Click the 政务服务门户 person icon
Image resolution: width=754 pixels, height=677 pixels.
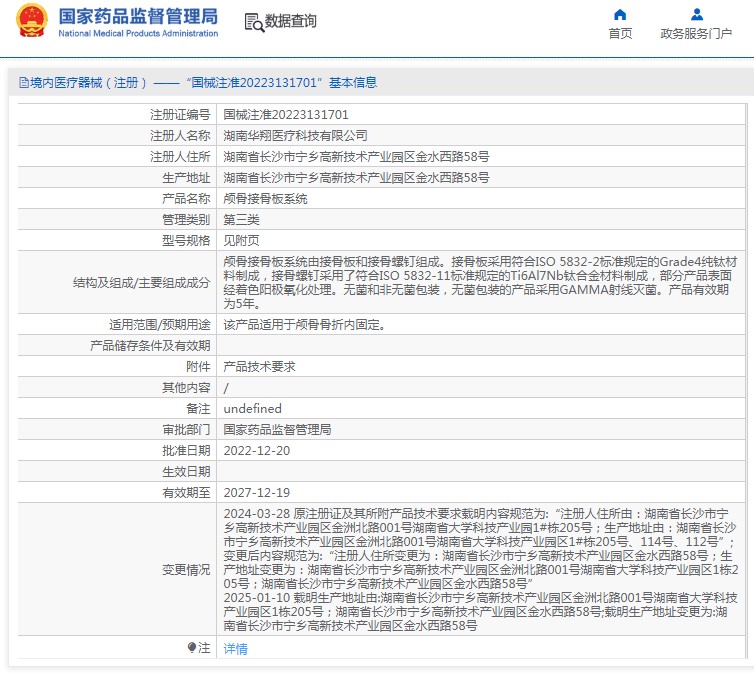(x=696, y=14)
